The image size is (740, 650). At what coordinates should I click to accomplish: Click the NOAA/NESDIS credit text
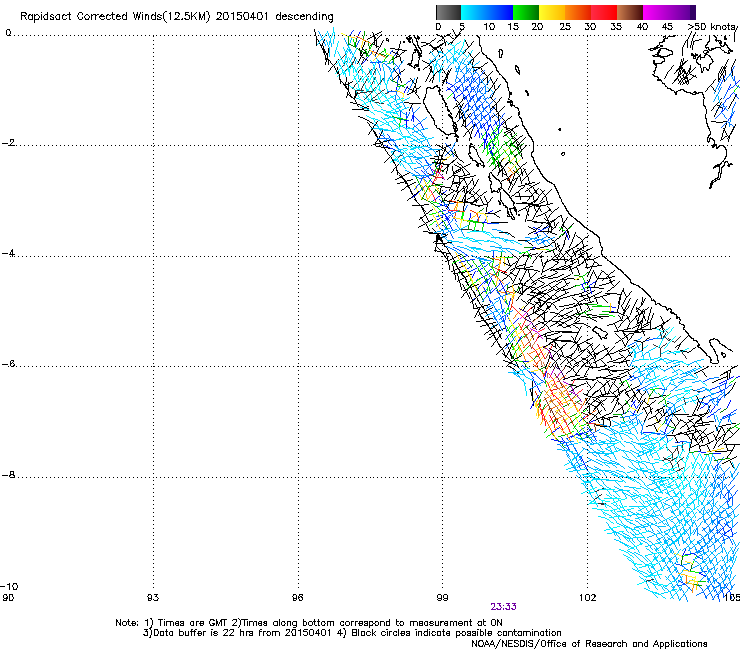[589, 644]
